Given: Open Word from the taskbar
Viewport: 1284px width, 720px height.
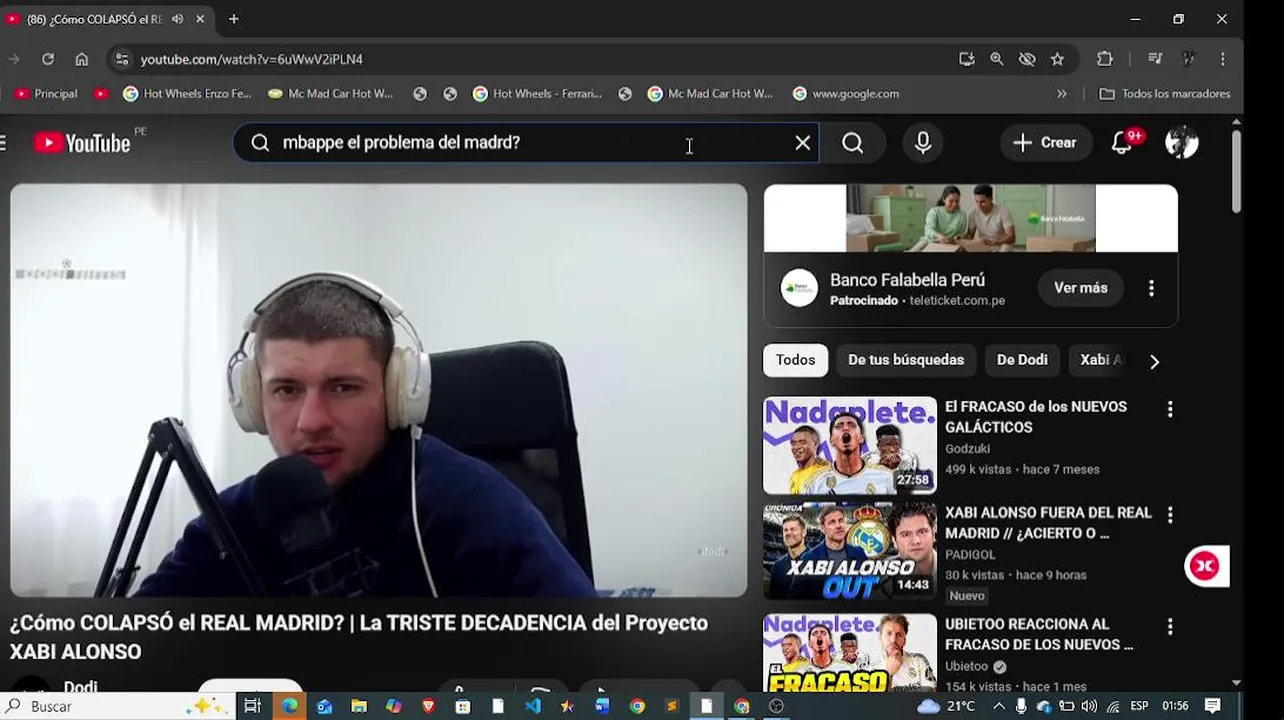Looking at the screenshot, I should tap(602, 706).
